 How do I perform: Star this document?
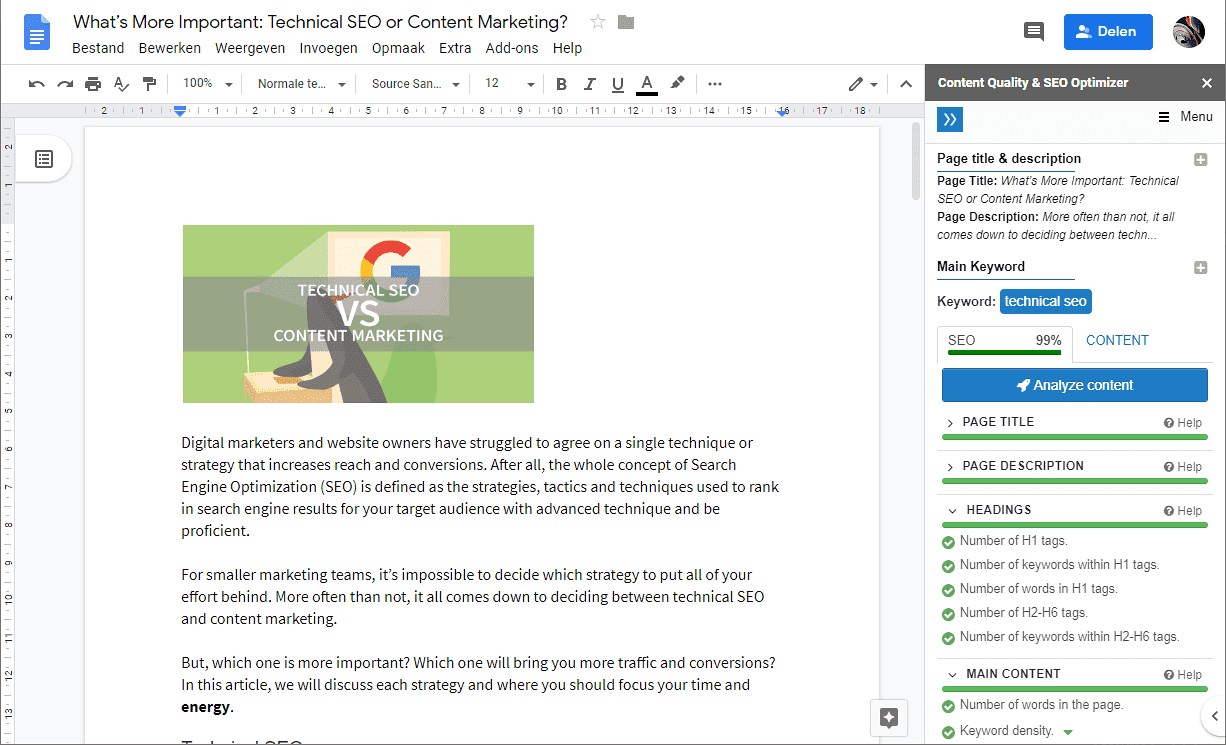(x=598, y=22)
